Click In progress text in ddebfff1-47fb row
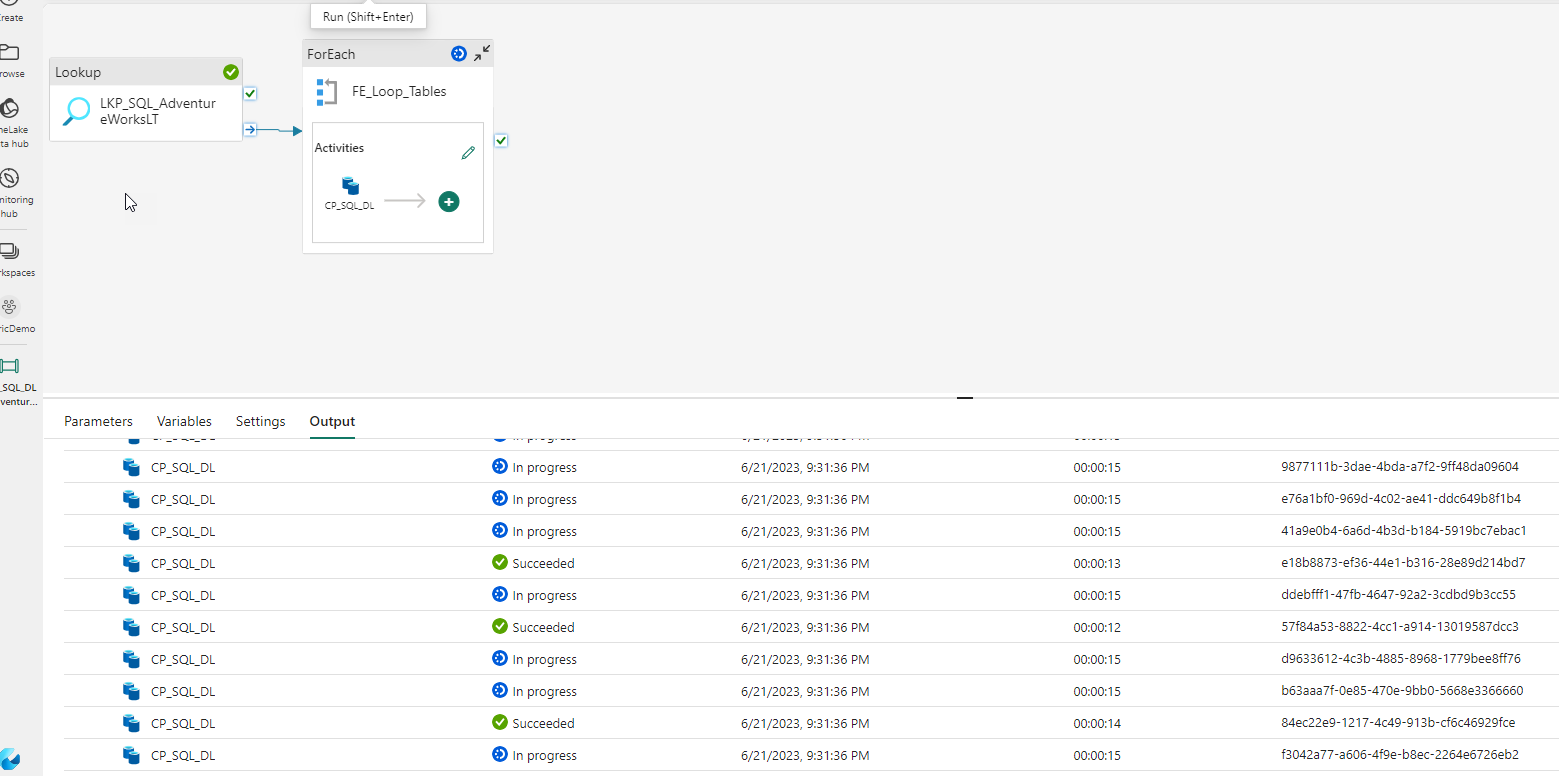Screen dimensions: 1559x776 point(545,595)
